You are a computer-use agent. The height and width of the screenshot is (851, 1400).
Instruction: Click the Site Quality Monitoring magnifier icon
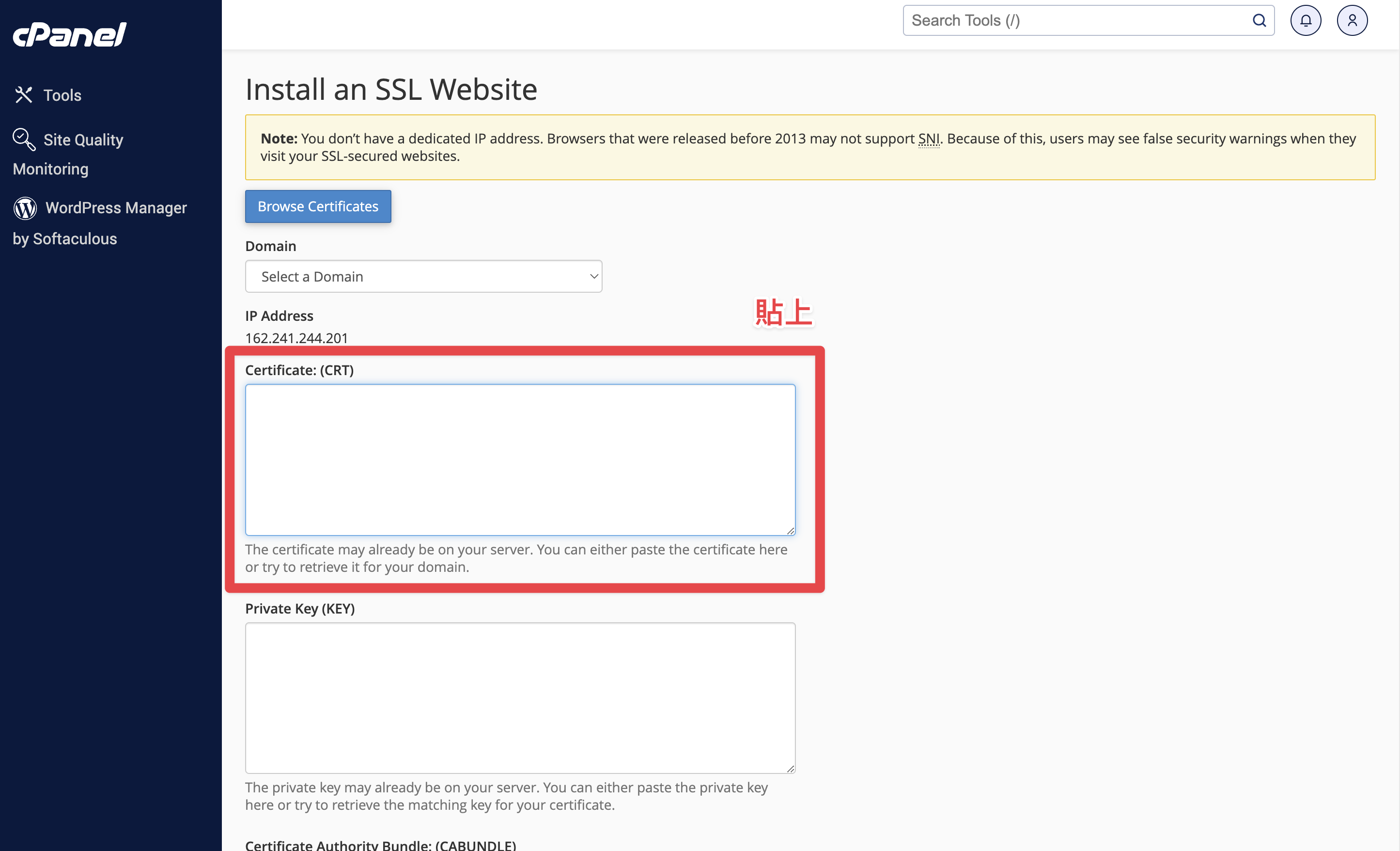tap(24, 139)
